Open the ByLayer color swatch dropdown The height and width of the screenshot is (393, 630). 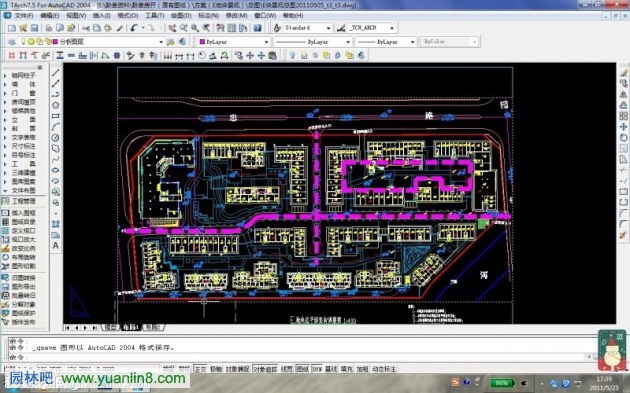point(234,41)
